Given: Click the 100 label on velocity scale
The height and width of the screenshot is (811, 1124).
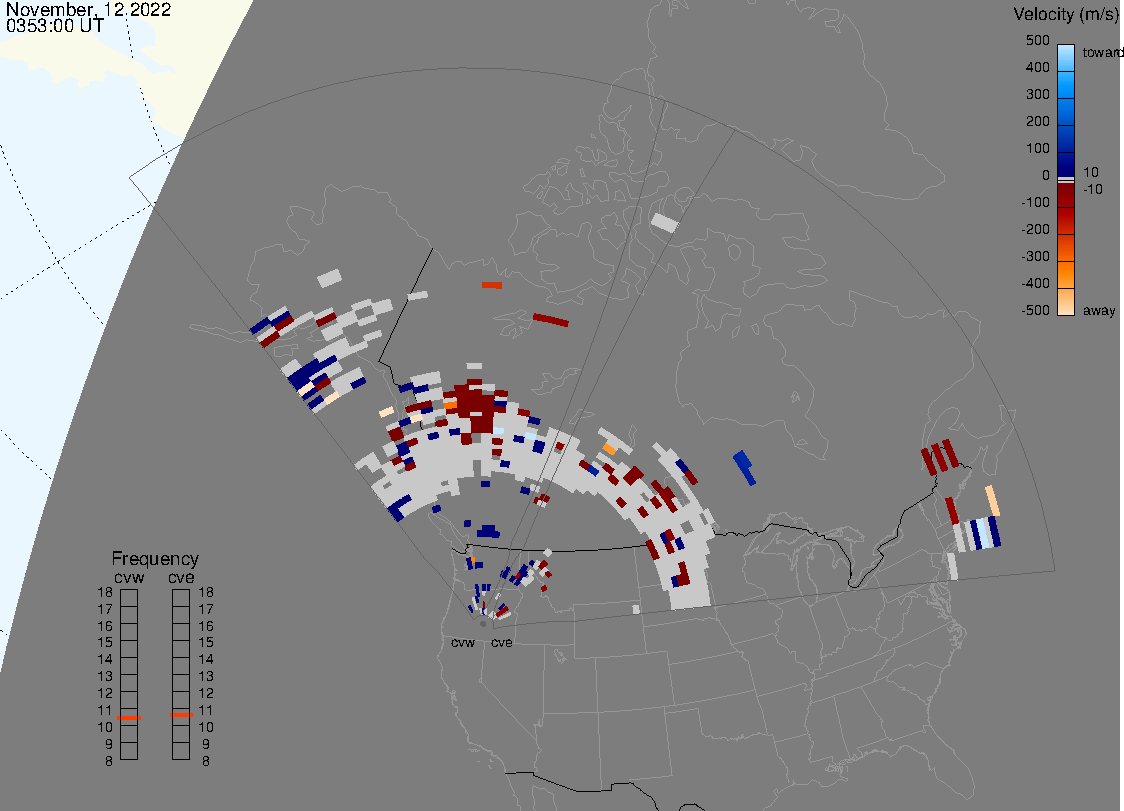Looking at the screenshot, I should coord(1037,148).
